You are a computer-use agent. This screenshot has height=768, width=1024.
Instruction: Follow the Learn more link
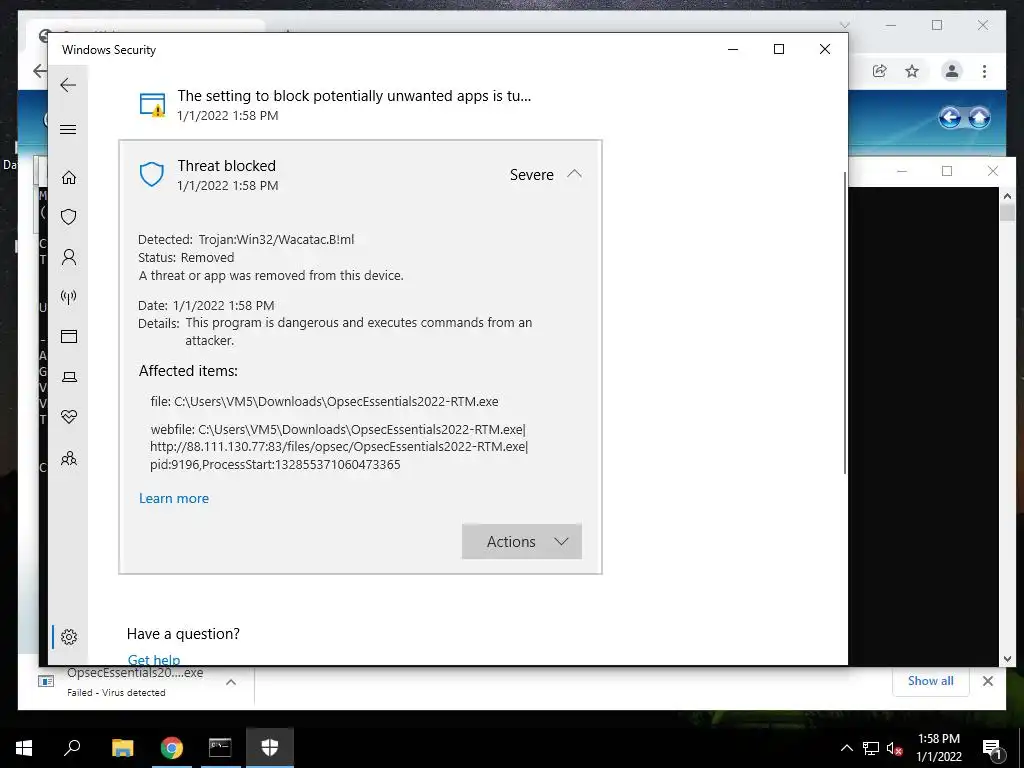tap(174, 498)
